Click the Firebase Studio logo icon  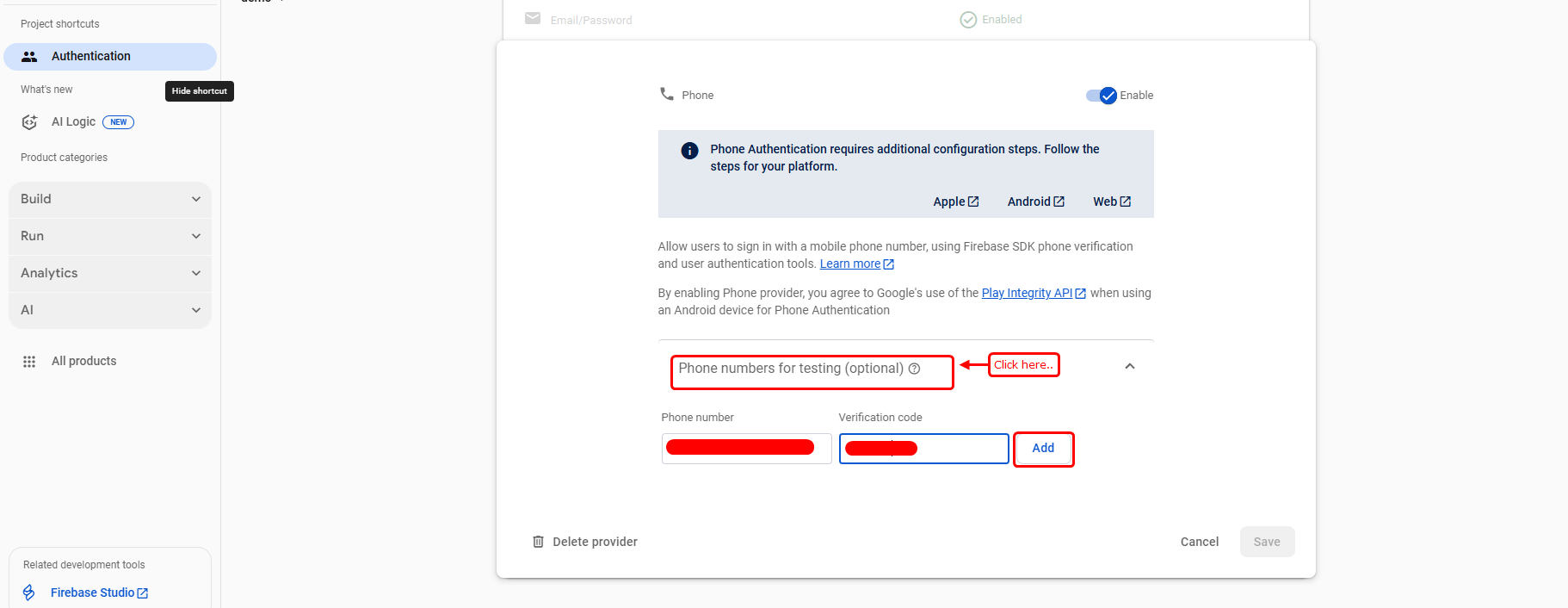point(29,592)
